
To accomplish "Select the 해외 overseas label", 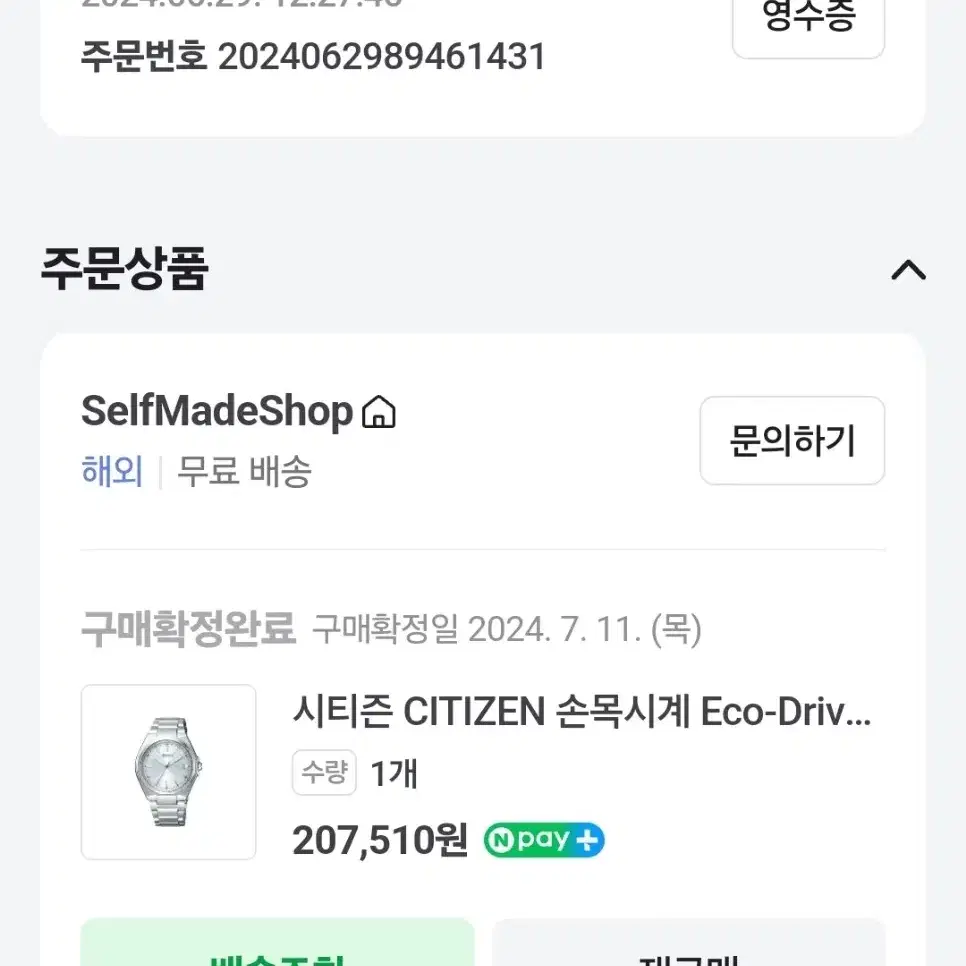I will pos(112,472).
